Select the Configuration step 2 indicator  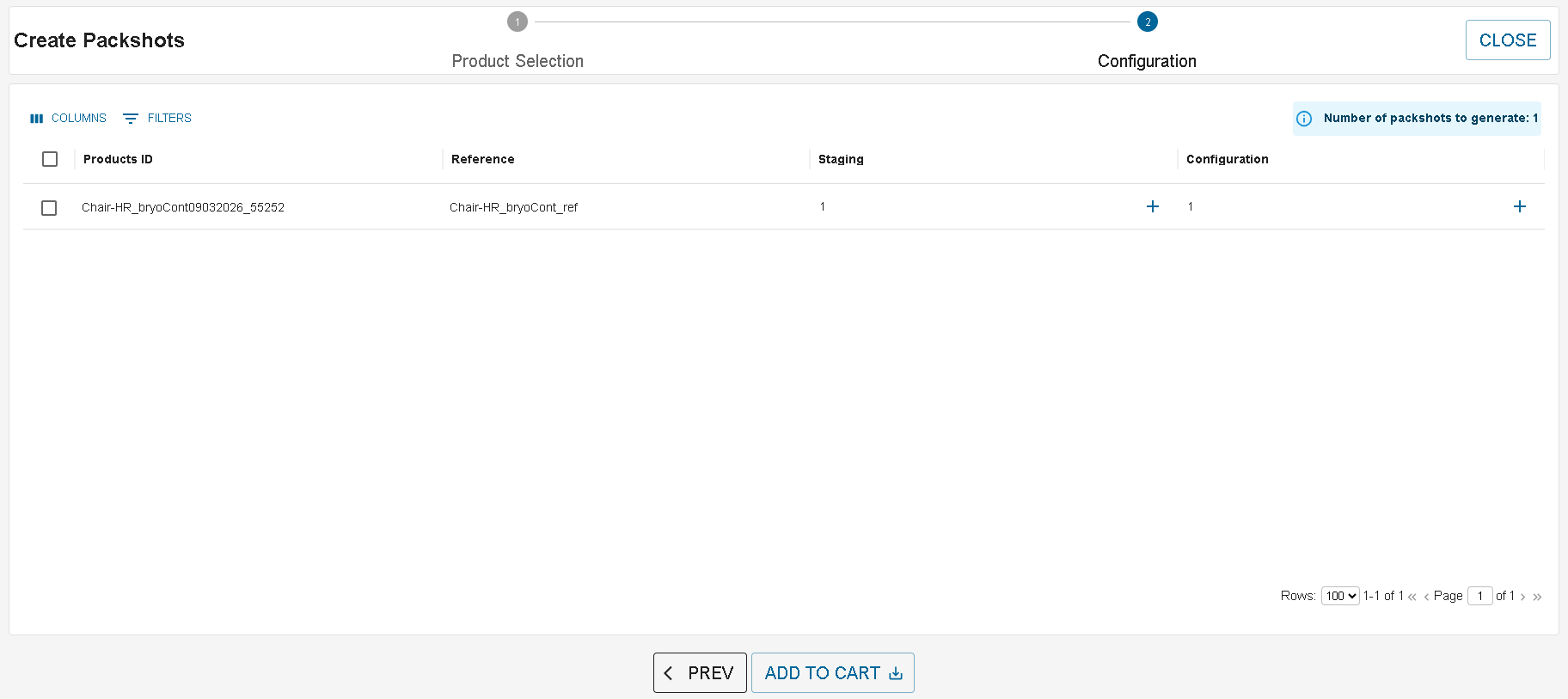[x=1147, y=22]
